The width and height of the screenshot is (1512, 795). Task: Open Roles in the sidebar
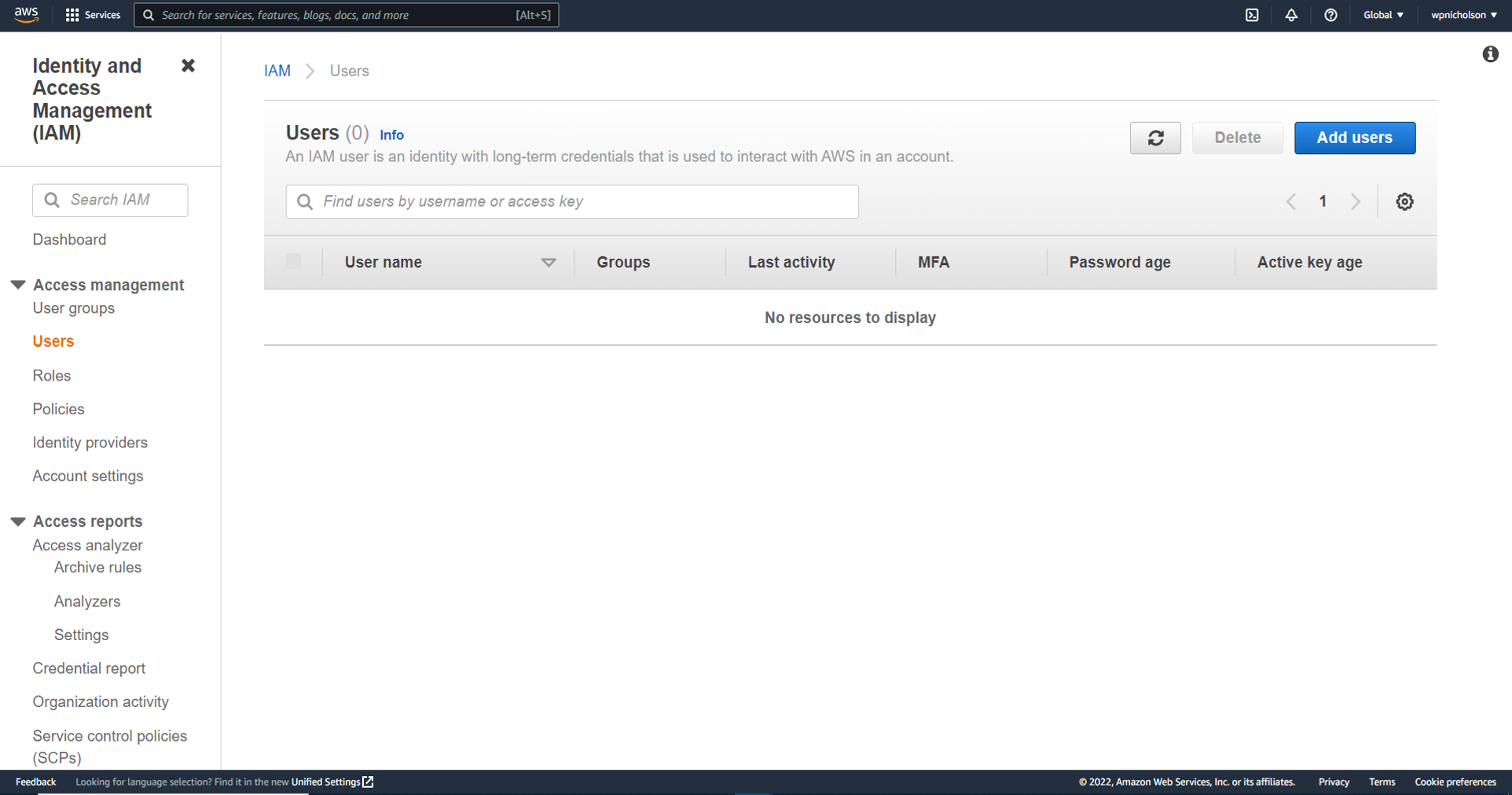click(x=52, y=375)
